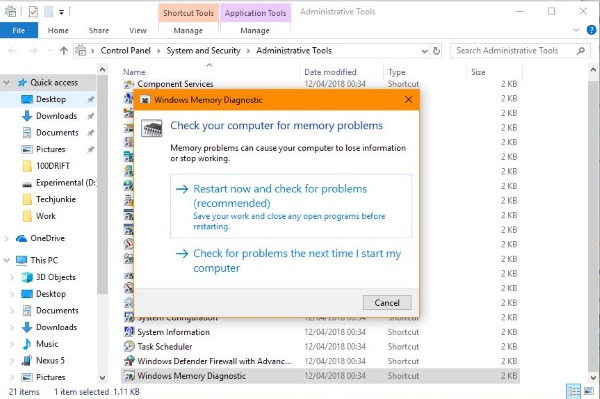The image size is (600, 399).
Task: Click the file list scrollbar up arrow
Action: point(593,70)
